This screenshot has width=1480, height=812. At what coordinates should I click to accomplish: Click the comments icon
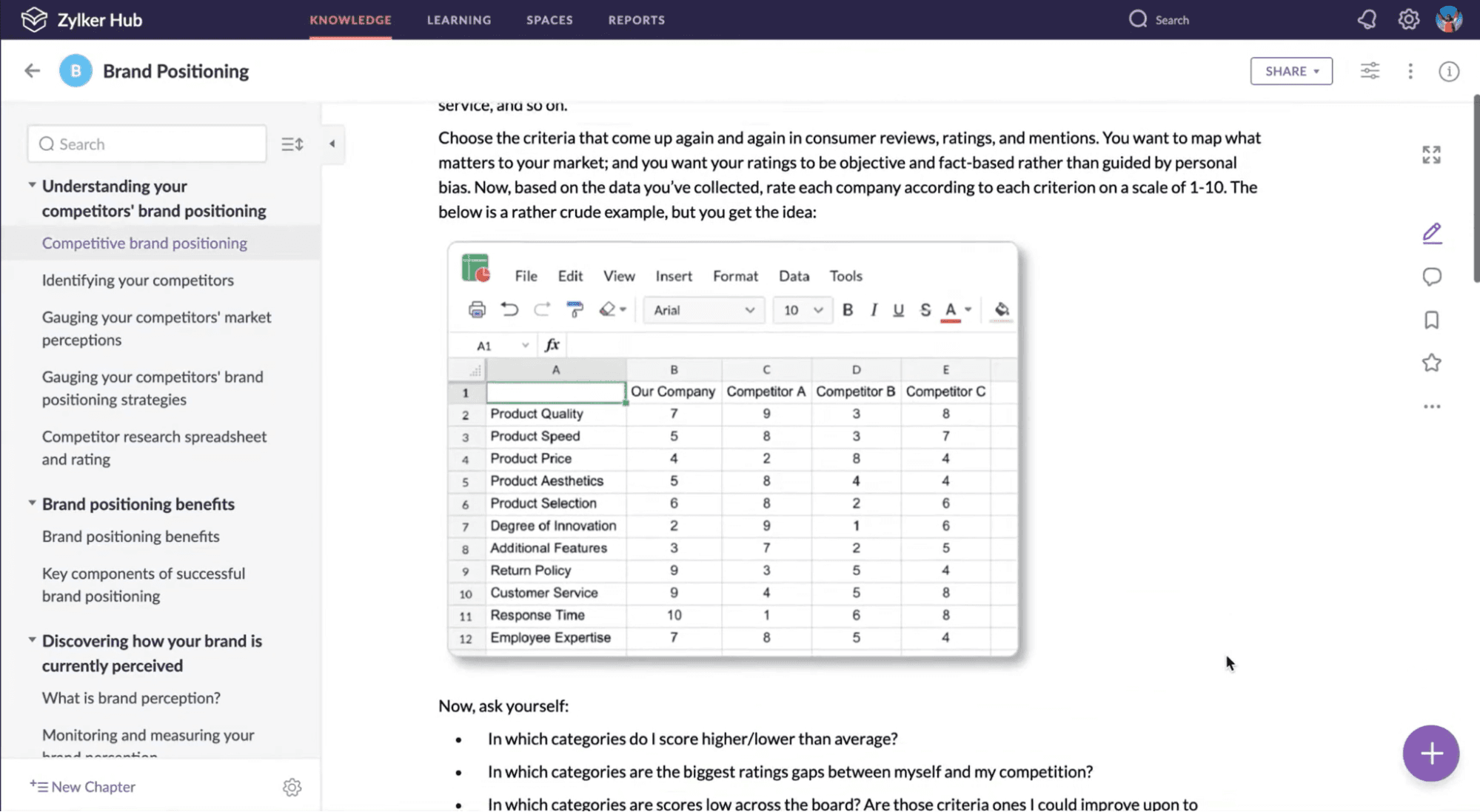pos(1432,277)
